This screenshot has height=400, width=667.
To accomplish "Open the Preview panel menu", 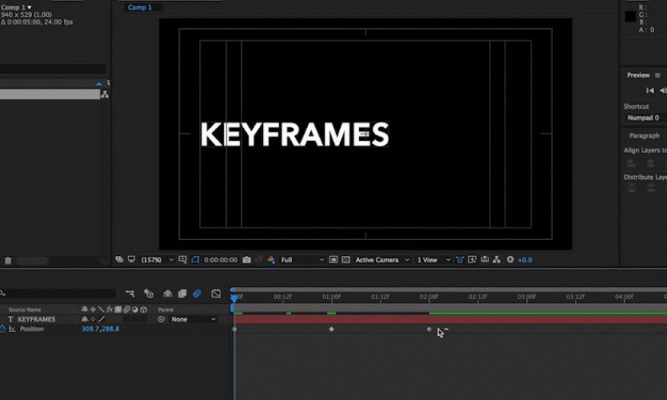I will pyautogui.click(x=659, y=75).
